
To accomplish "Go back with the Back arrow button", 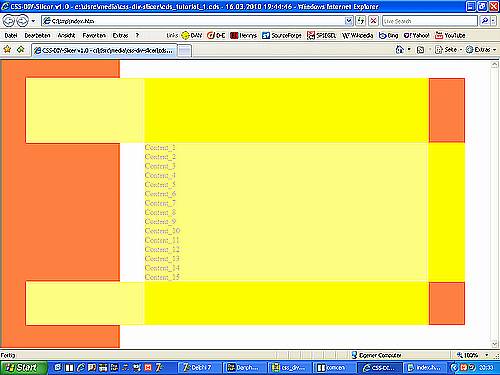I will coord(9,21).
